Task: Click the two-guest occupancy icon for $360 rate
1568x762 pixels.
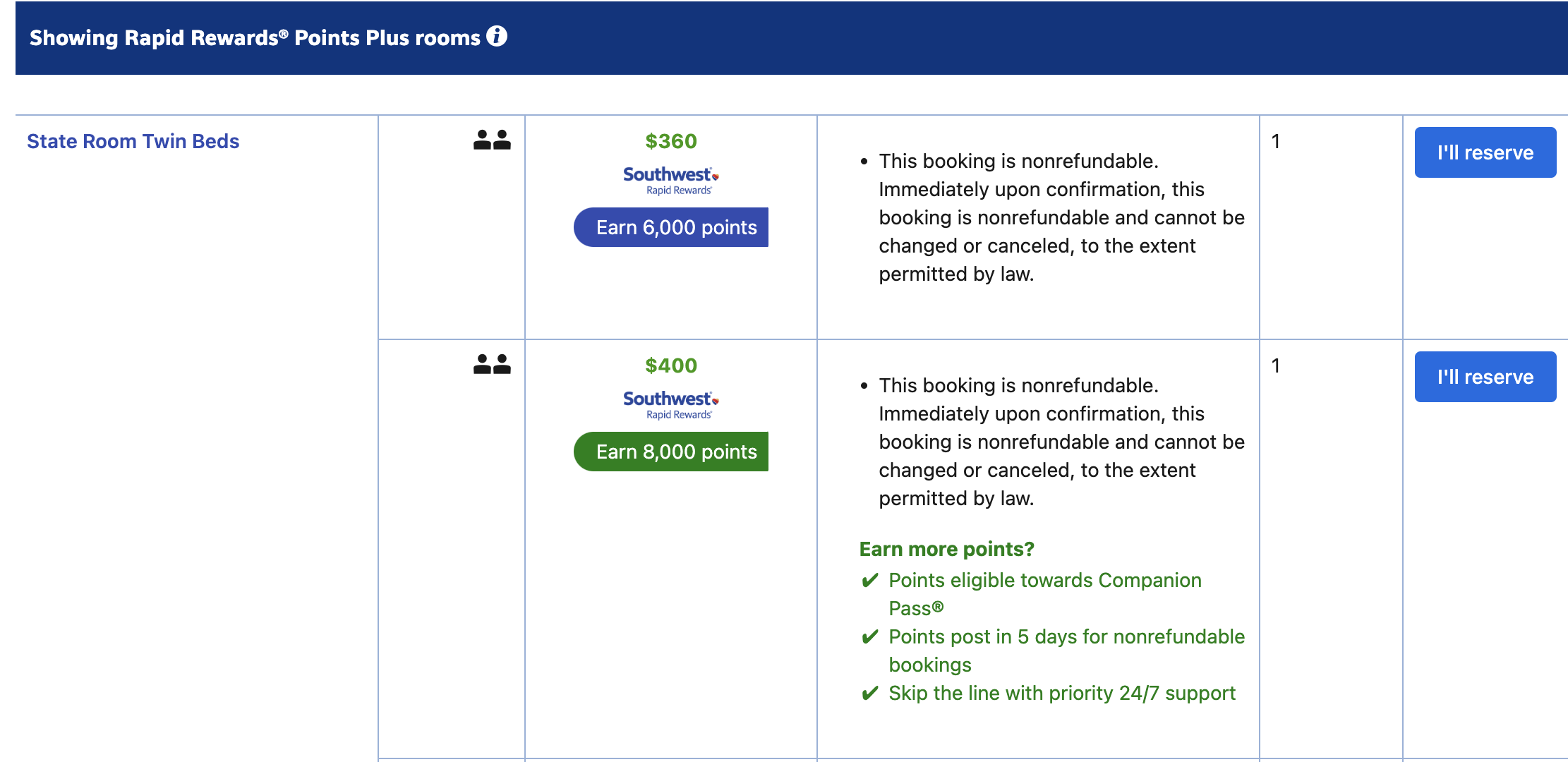Action: click(x=491, y=140)
